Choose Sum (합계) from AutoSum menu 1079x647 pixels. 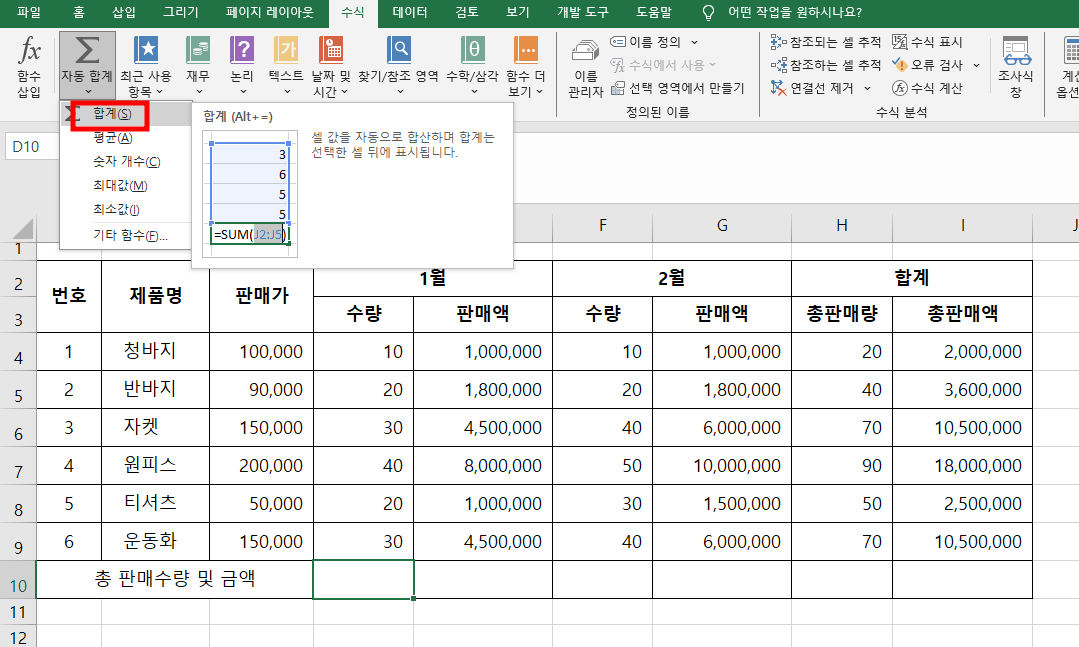tap(126, 114)
